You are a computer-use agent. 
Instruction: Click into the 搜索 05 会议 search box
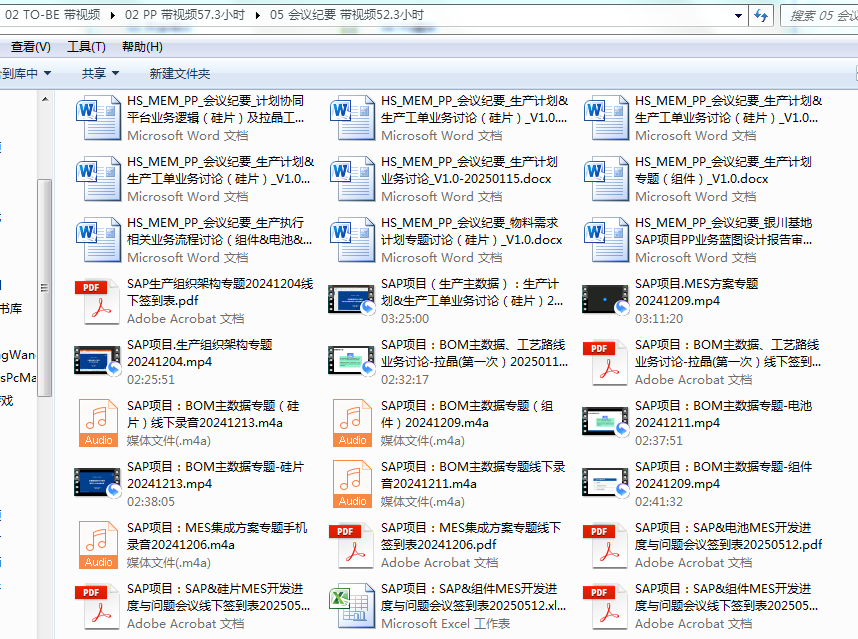pos(815,15)
